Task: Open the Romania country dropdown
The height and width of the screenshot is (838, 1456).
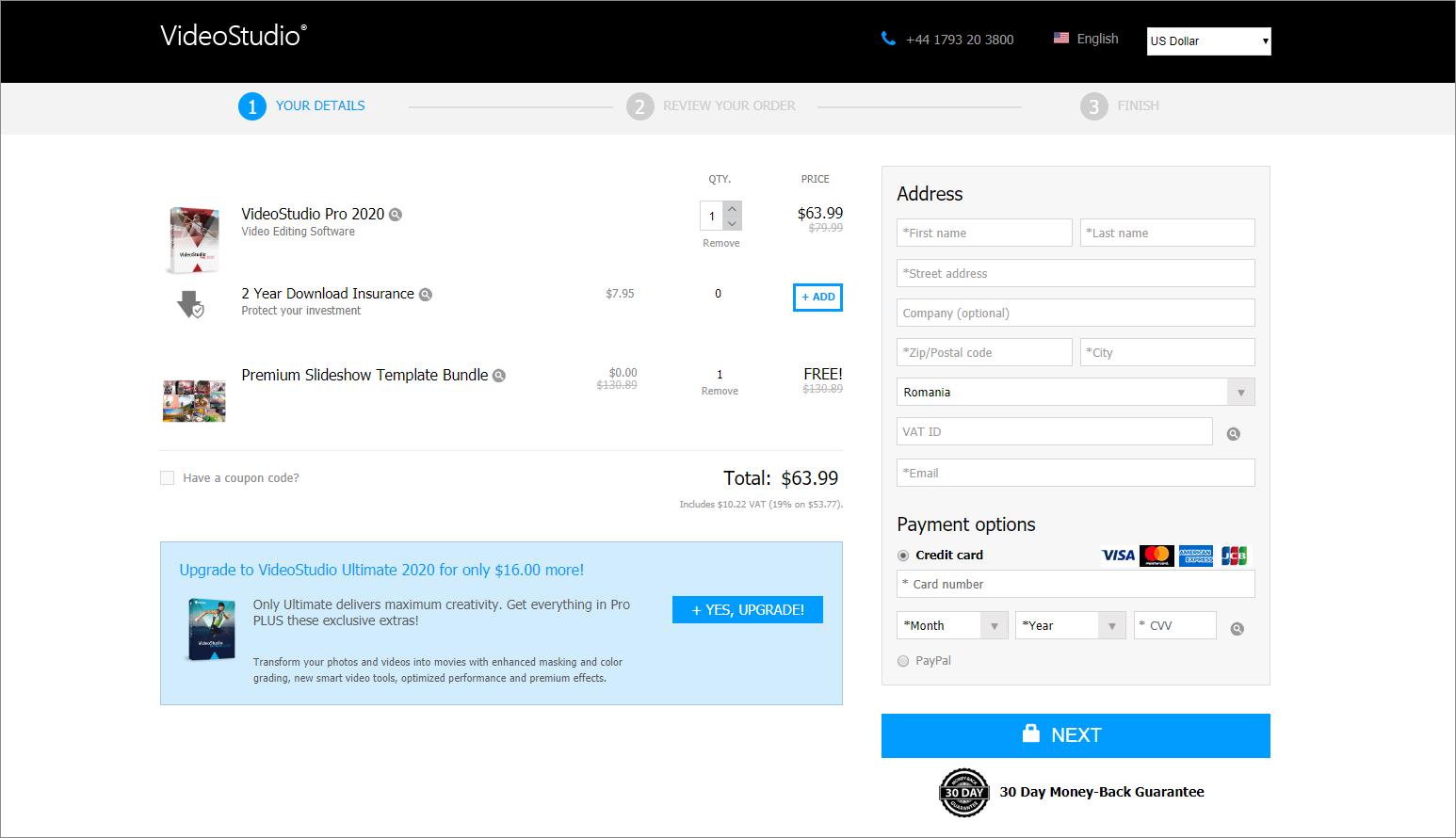Action: pos(1076,392)
